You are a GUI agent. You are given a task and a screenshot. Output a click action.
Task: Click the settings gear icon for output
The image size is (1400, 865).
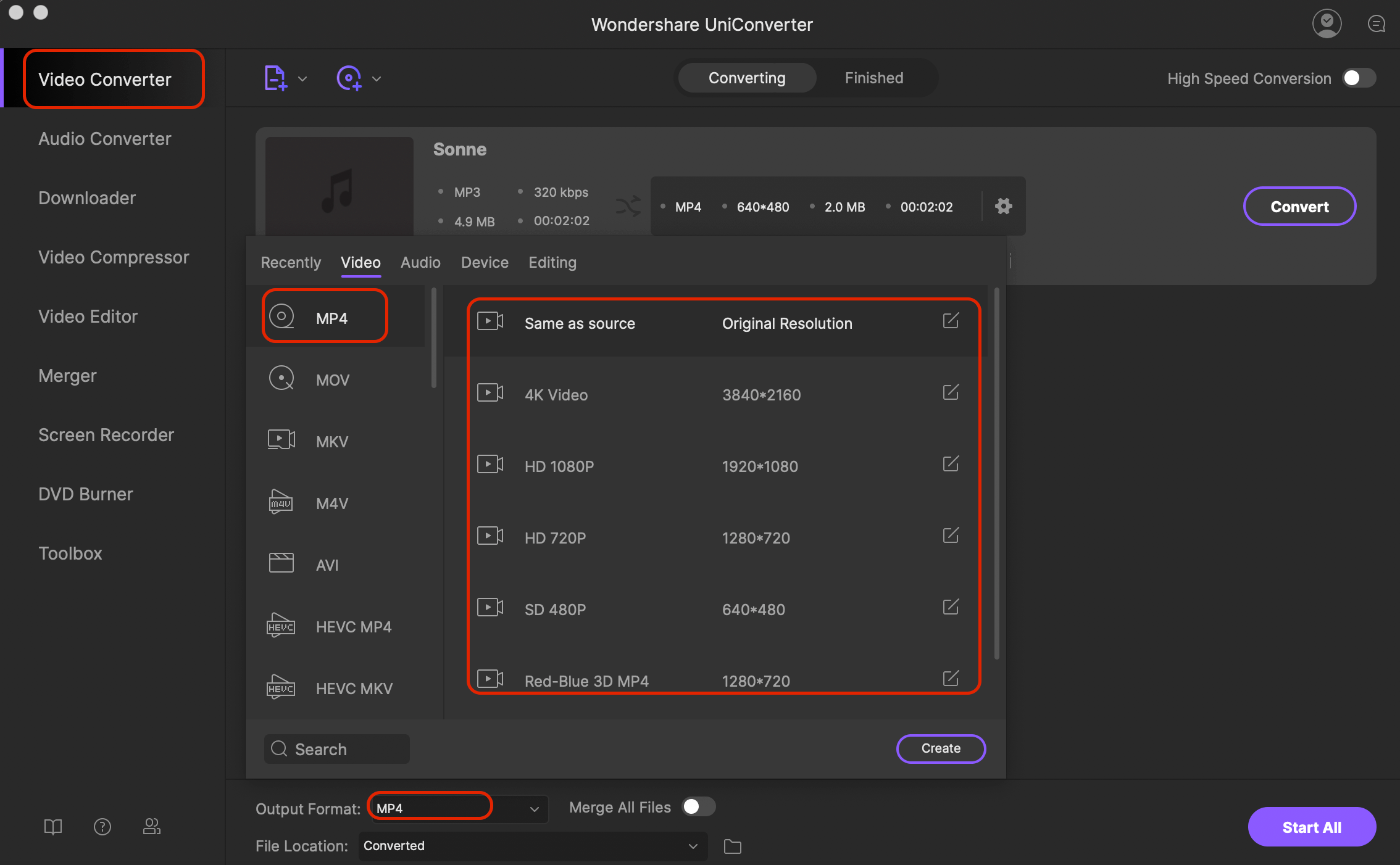coord(1003,206)
